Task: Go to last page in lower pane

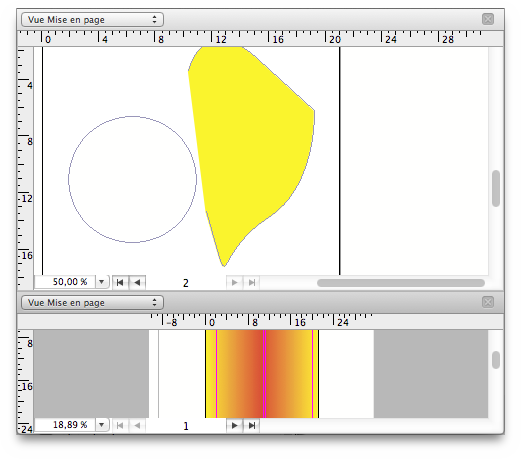Action: coord(252,425)
